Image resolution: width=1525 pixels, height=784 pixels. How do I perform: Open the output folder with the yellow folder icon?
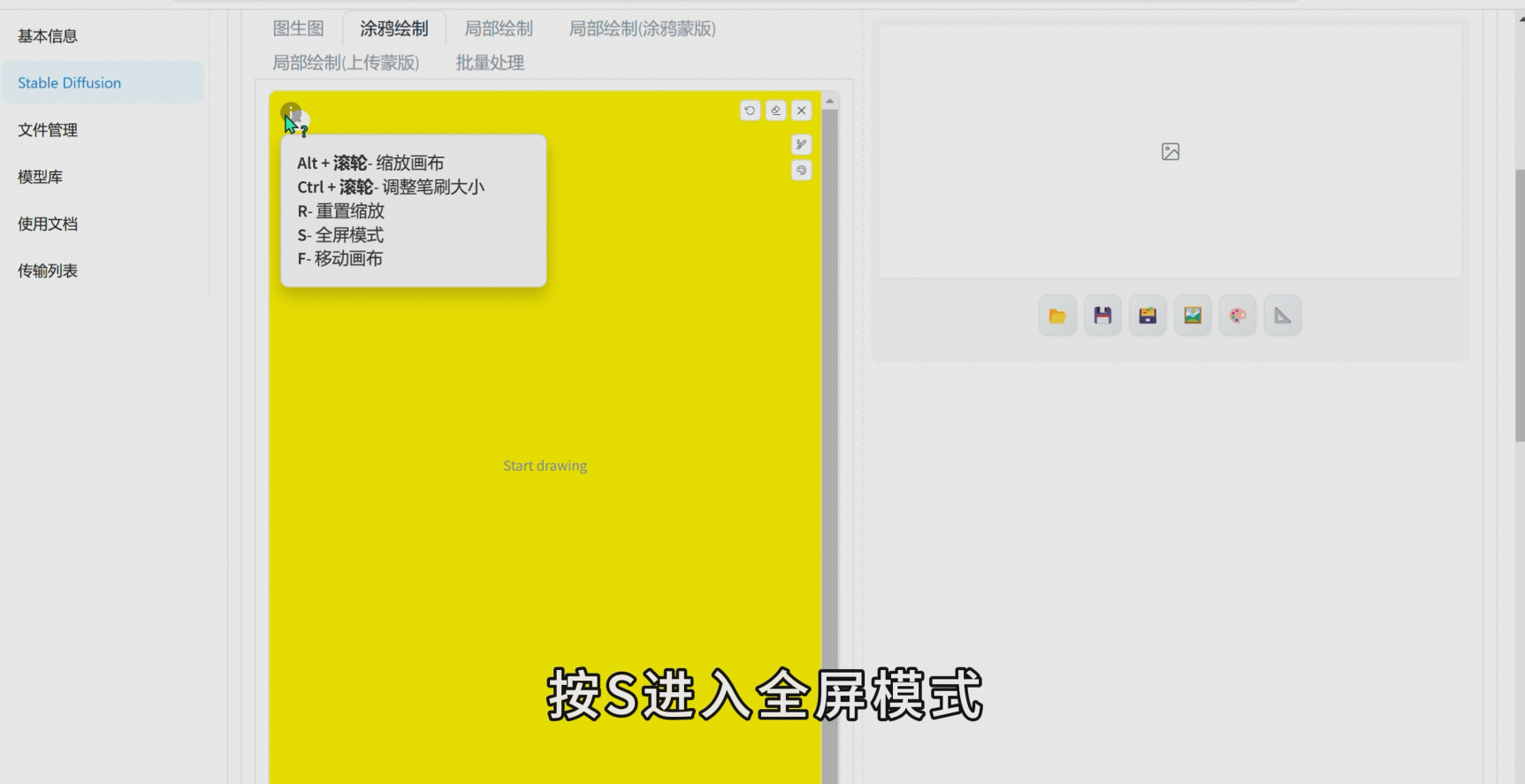pos(1057,316)
